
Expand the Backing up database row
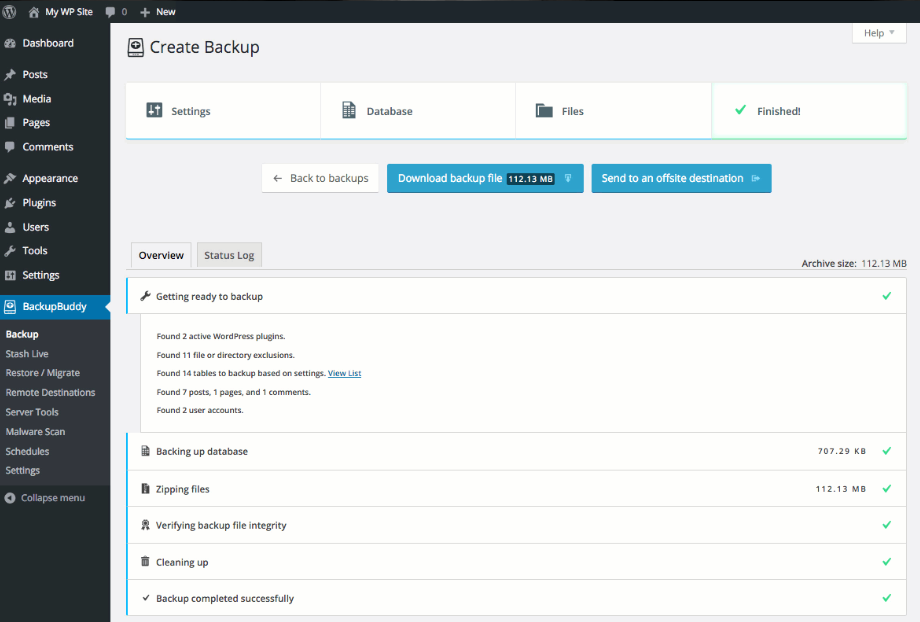pos(516,451)
